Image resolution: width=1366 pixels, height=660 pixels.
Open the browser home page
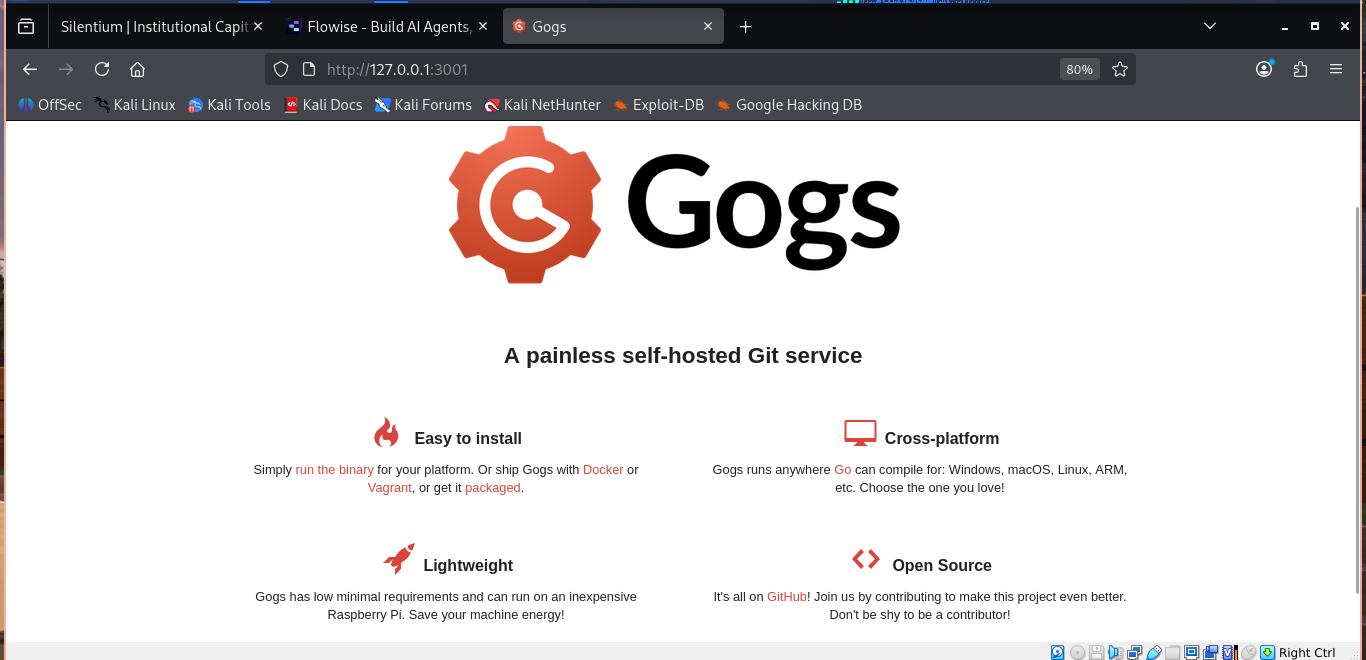tap(138, 69)
